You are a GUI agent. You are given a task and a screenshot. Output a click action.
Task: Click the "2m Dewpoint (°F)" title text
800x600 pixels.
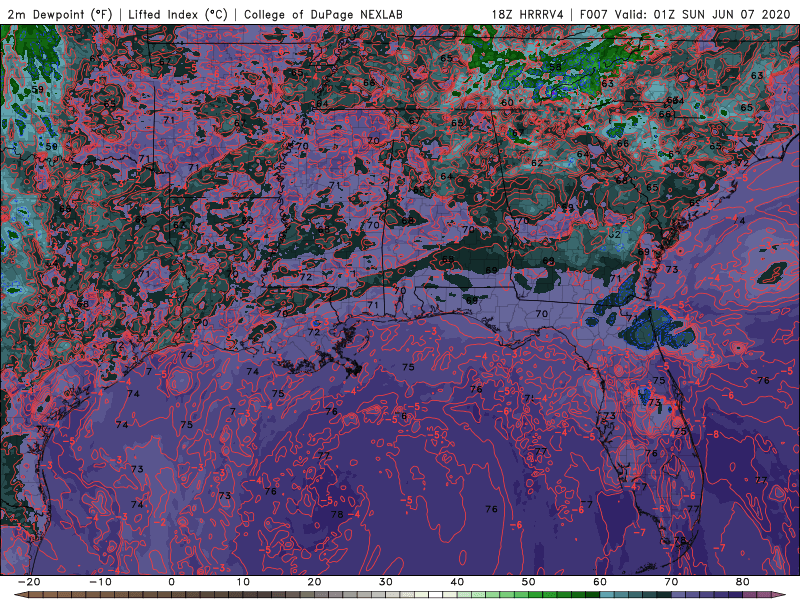(x=60, y=14)
